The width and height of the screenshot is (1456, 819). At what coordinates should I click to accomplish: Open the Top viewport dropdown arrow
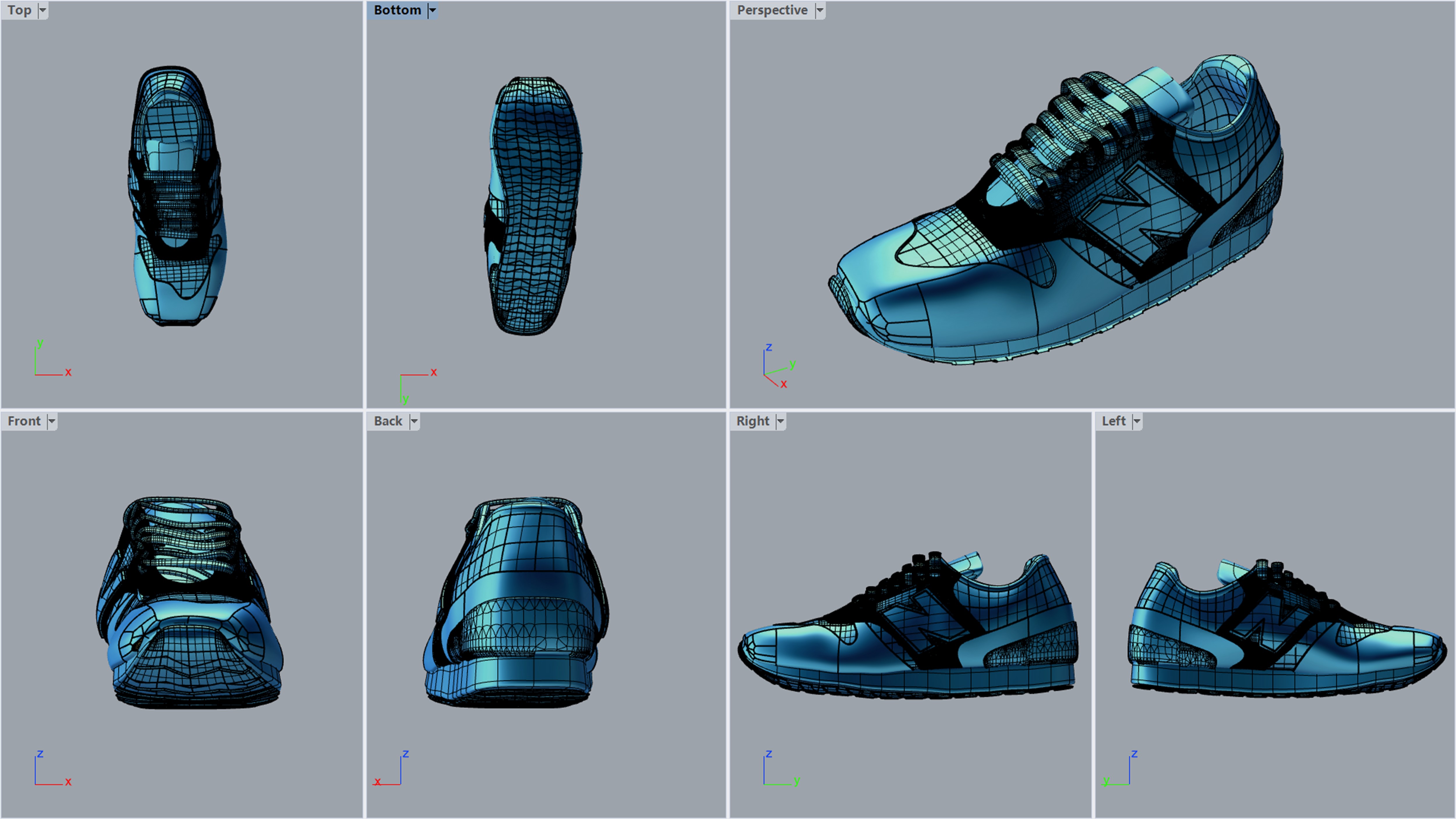43,10
